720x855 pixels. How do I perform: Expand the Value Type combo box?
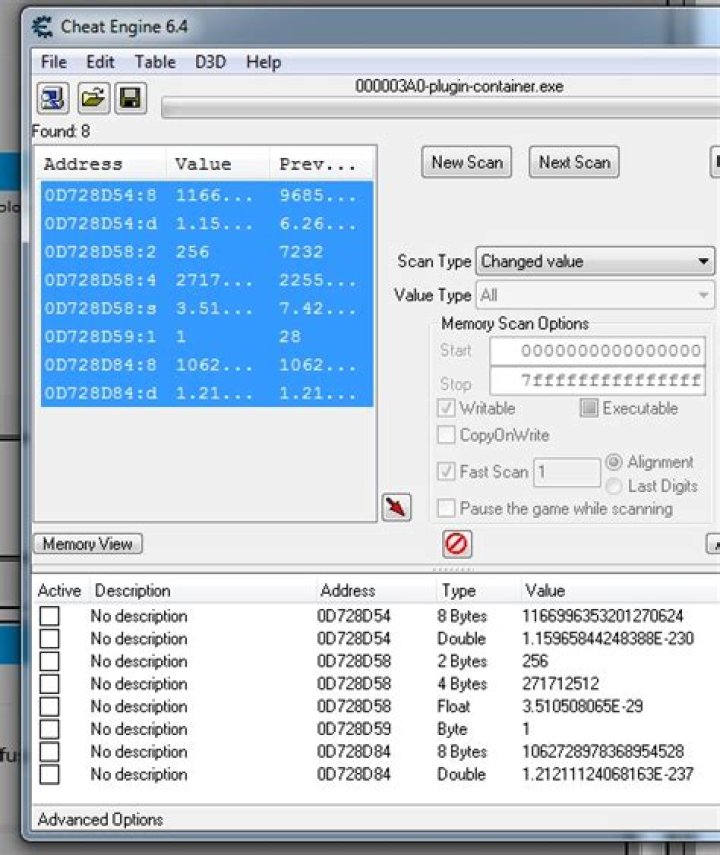coord(594,295)
